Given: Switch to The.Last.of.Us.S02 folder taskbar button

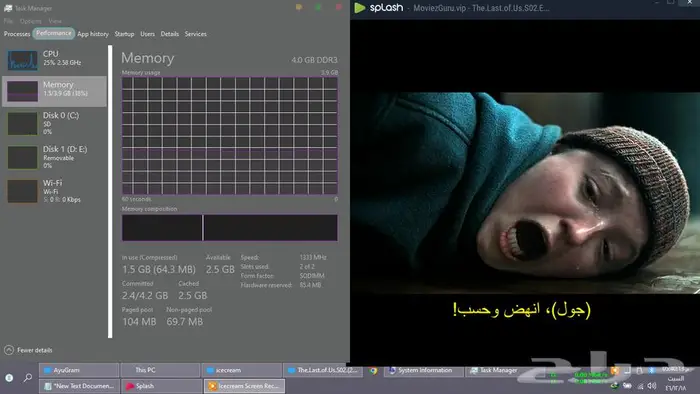Looking at the screenshot, I should [x=323, y=370].
